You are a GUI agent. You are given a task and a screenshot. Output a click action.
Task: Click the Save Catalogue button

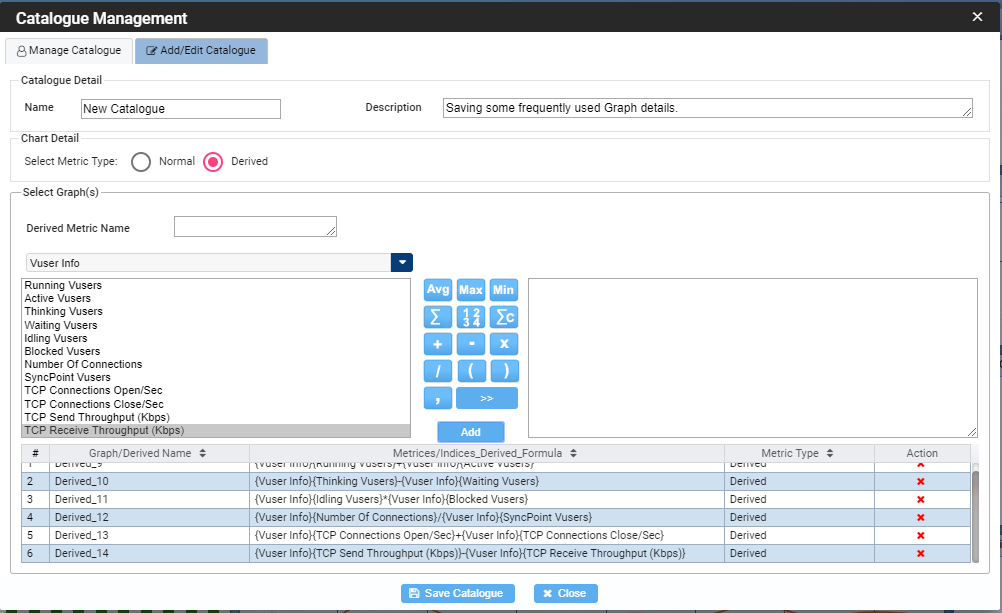(x=458, y=593)
